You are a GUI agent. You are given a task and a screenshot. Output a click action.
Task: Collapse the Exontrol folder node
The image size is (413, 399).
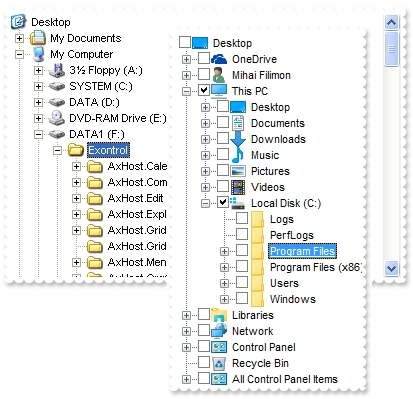[x=57, y=150]
